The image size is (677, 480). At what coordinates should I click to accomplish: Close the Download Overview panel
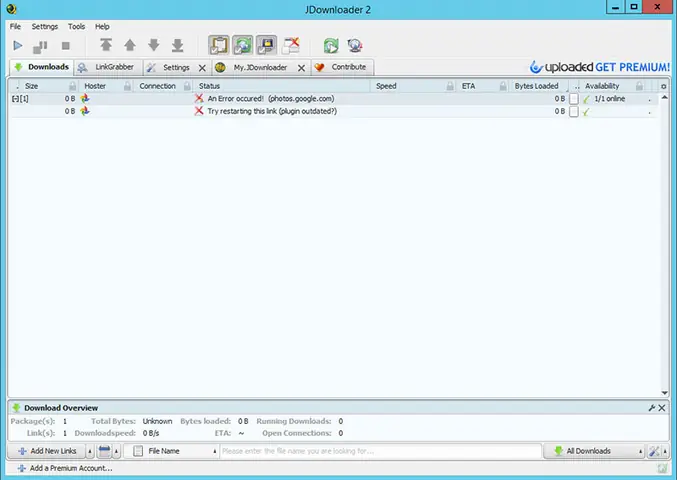[662, 408]
